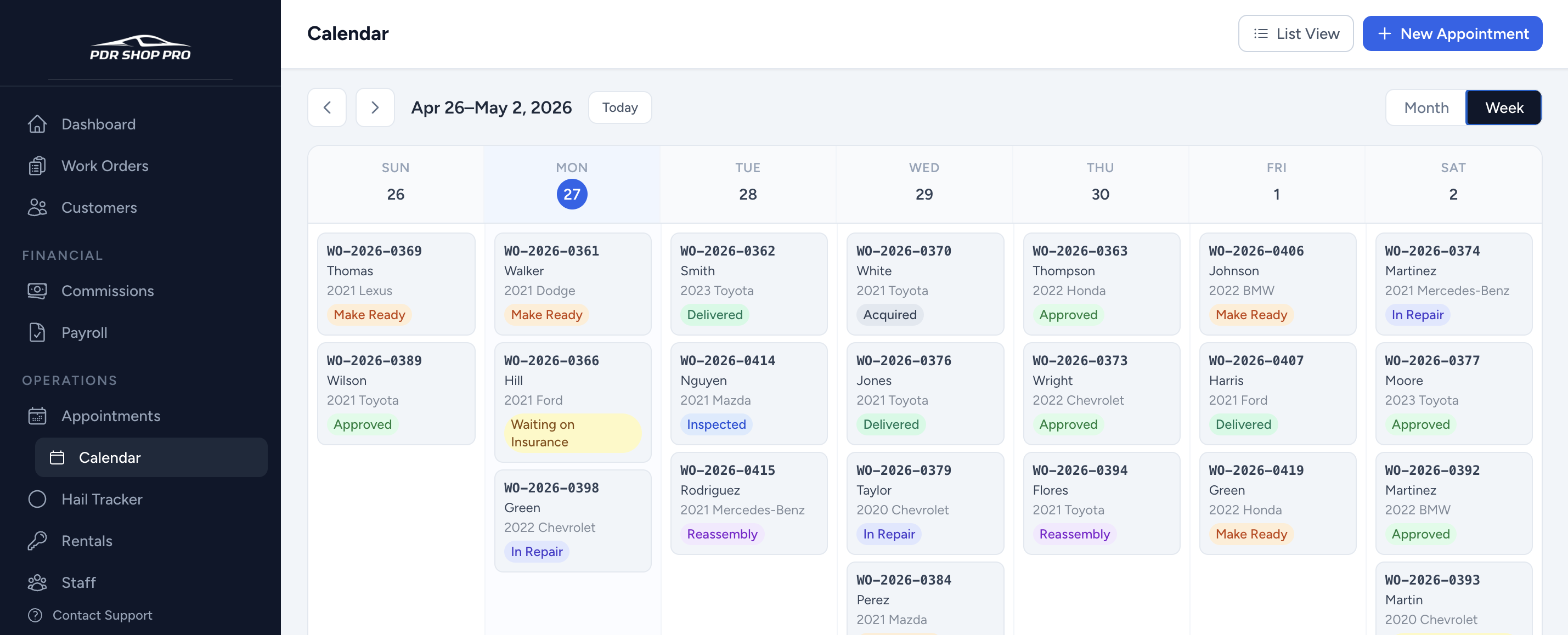Open WO-2026-0362 Smith appointment card

[x=749, y=284]
